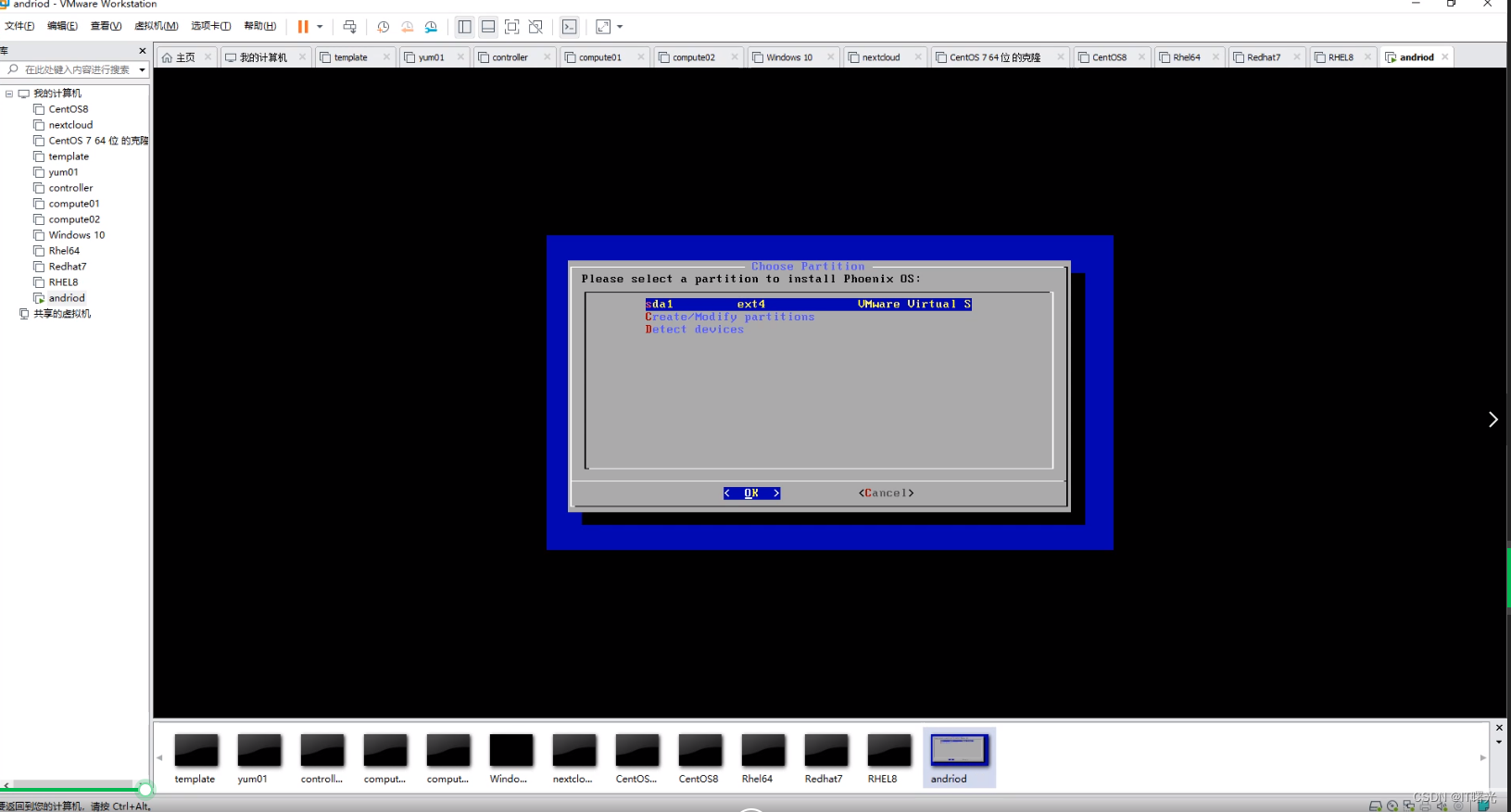
Task: Switch to Unity mode
Action: point(535,27)
